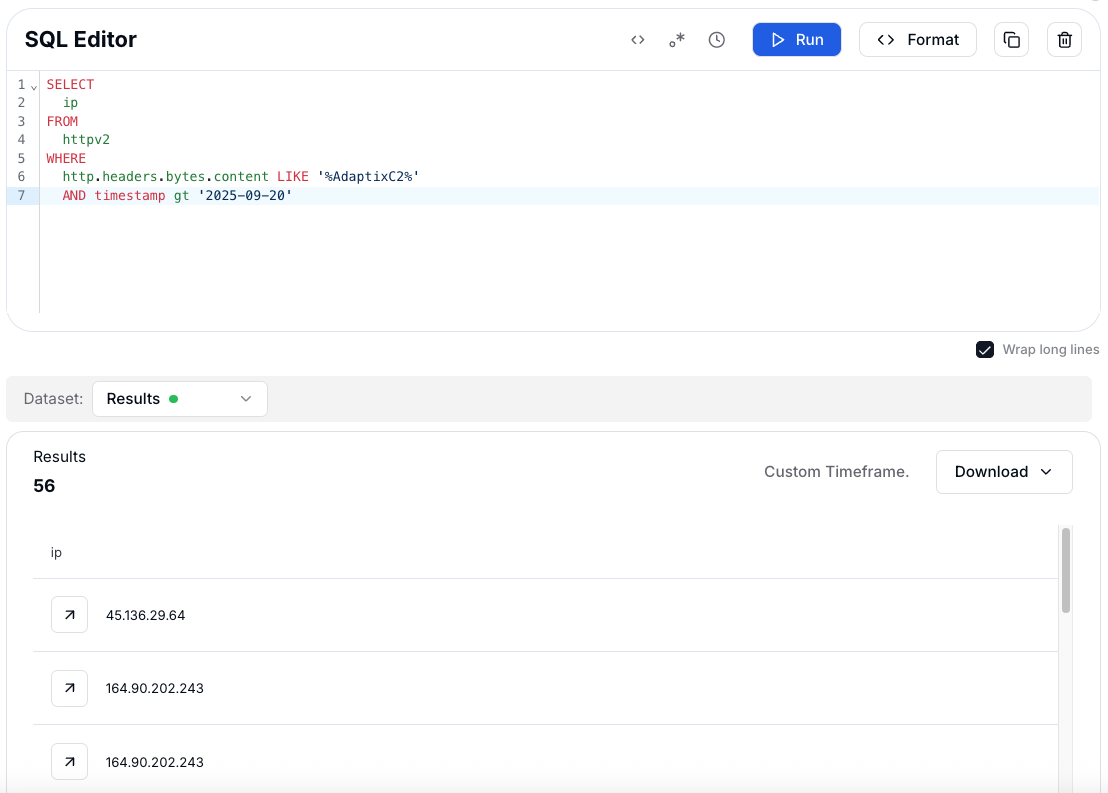Click the regex asterisk icon
1108x793 pixels.
coord(677,40)
